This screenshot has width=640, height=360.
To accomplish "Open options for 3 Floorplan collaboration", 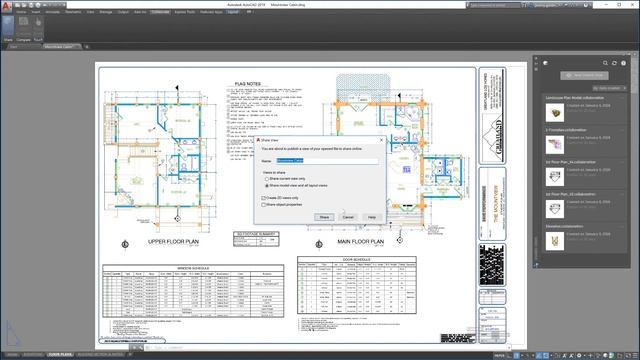I will coord(622,130).
